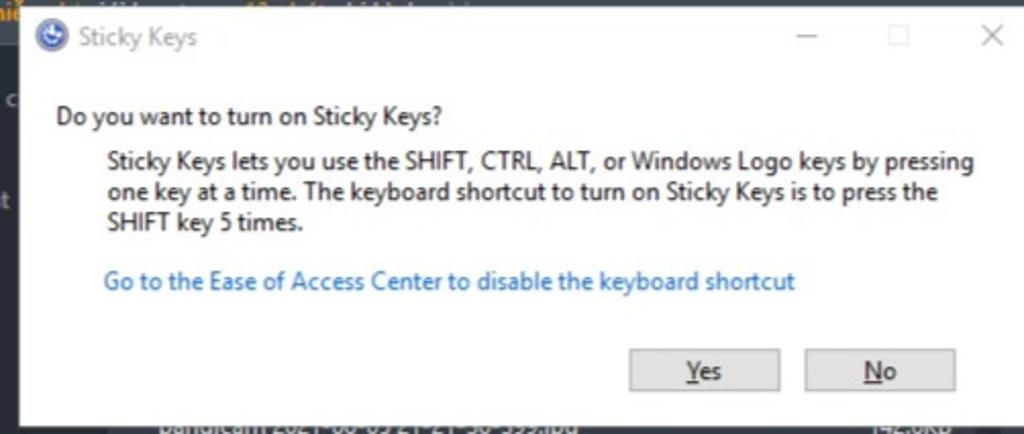1024x434 pixels.
Task: Click the greyed-out maximize button
Action: pos(899,35)
